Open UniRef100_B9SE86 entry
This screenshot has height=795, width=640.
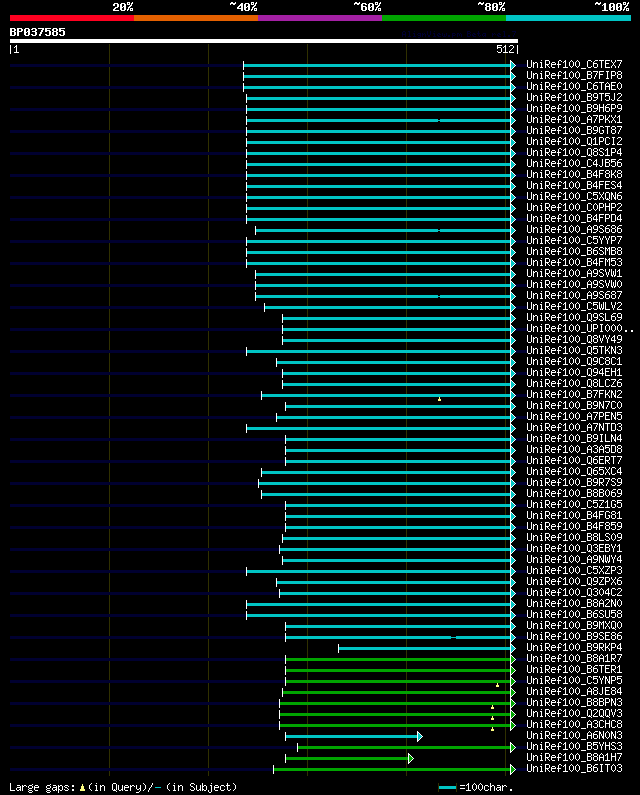(574, 636)
